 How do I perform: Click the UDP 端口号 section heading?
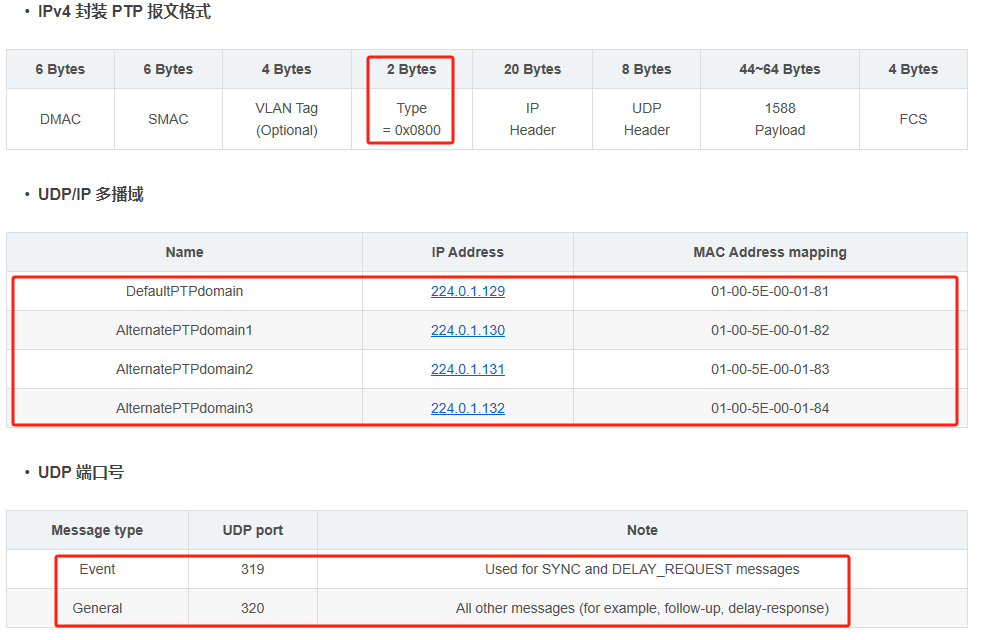(x=81, y=472)
